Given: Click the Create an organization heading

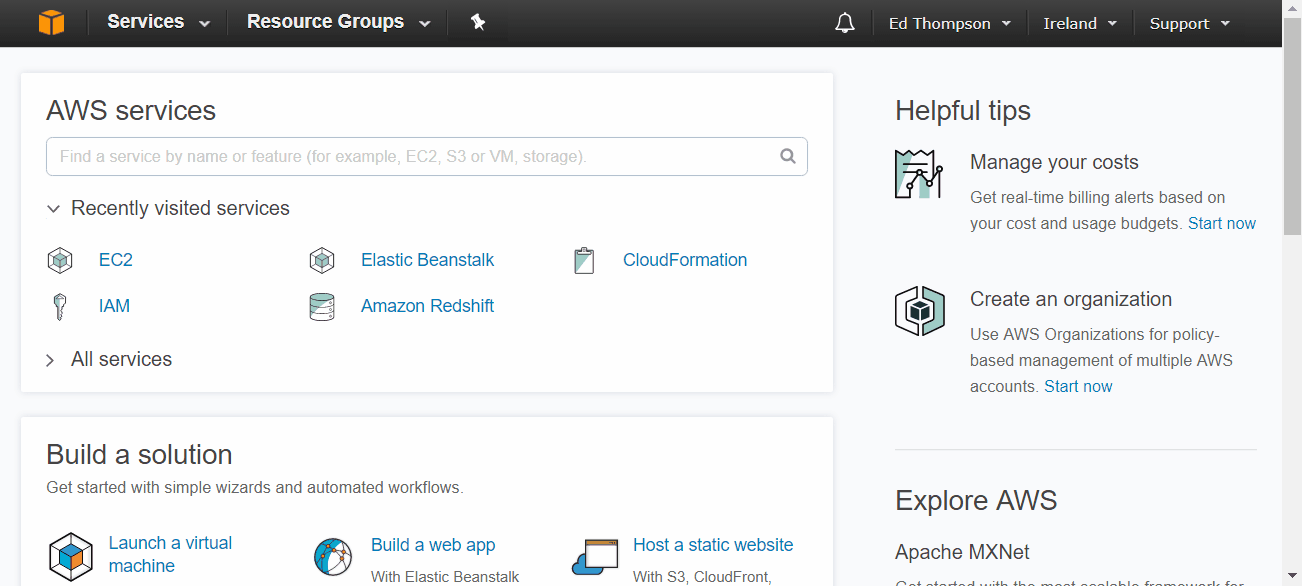Looking at the screenshot, I should click(1071, 299).
